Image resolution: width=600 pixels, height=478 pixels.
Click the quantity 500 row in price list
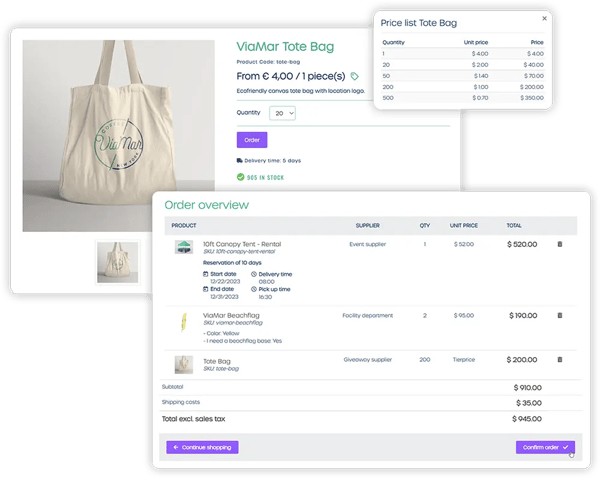[463, 98]
